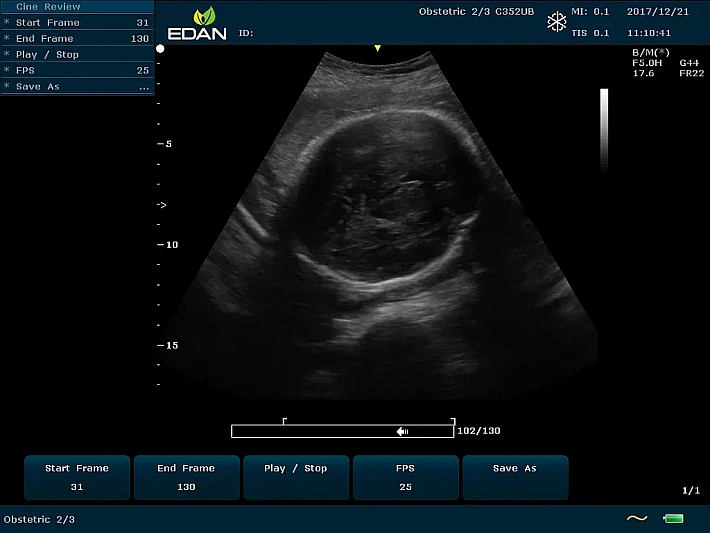The width and height of the screenshot is (710, 533).
Task: Click the 1/1 page indicator
Action: coord(691,490)
